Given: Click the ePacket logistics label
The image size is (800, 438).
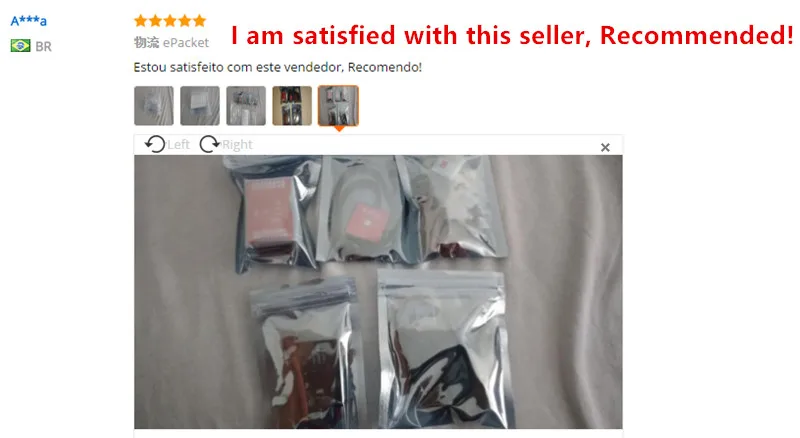Looking at the screenshot, I should (171, 42).
